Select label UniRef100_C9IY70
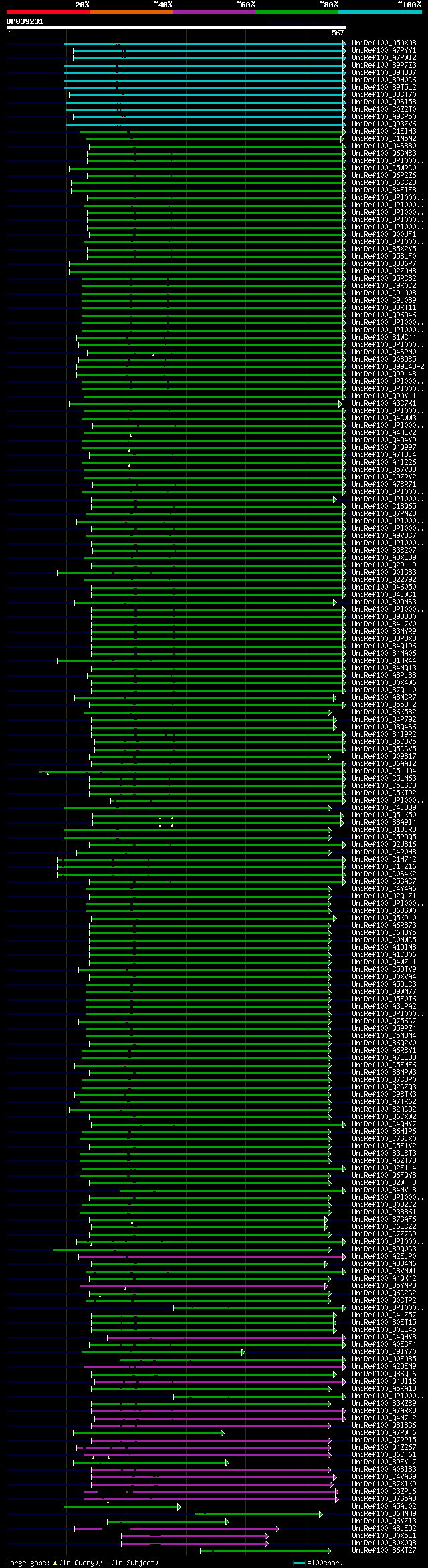 pyautogui.click(x=384, y=1352)
